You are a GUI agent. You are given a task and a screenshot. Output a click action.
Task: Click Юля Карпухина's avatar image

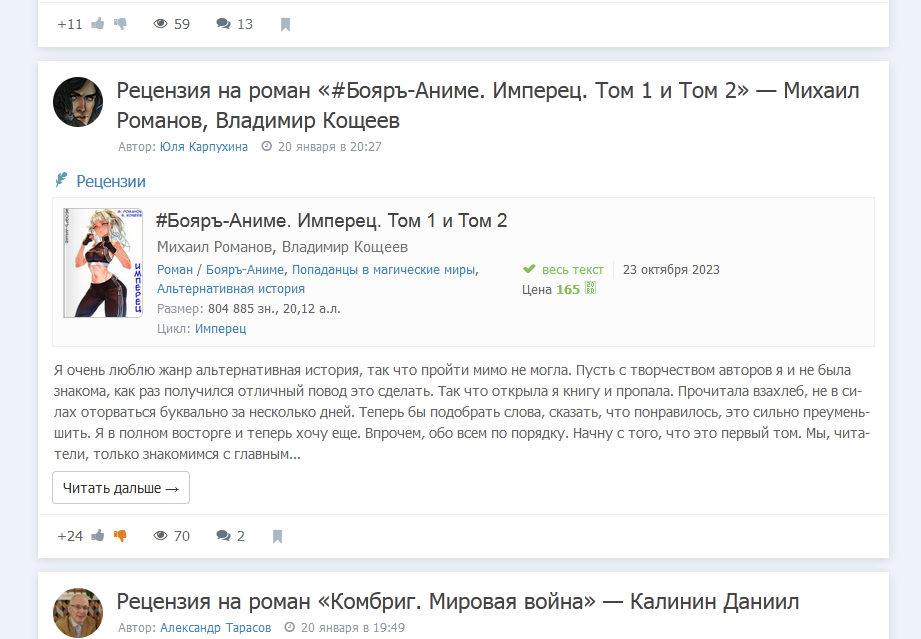[78, 102]
